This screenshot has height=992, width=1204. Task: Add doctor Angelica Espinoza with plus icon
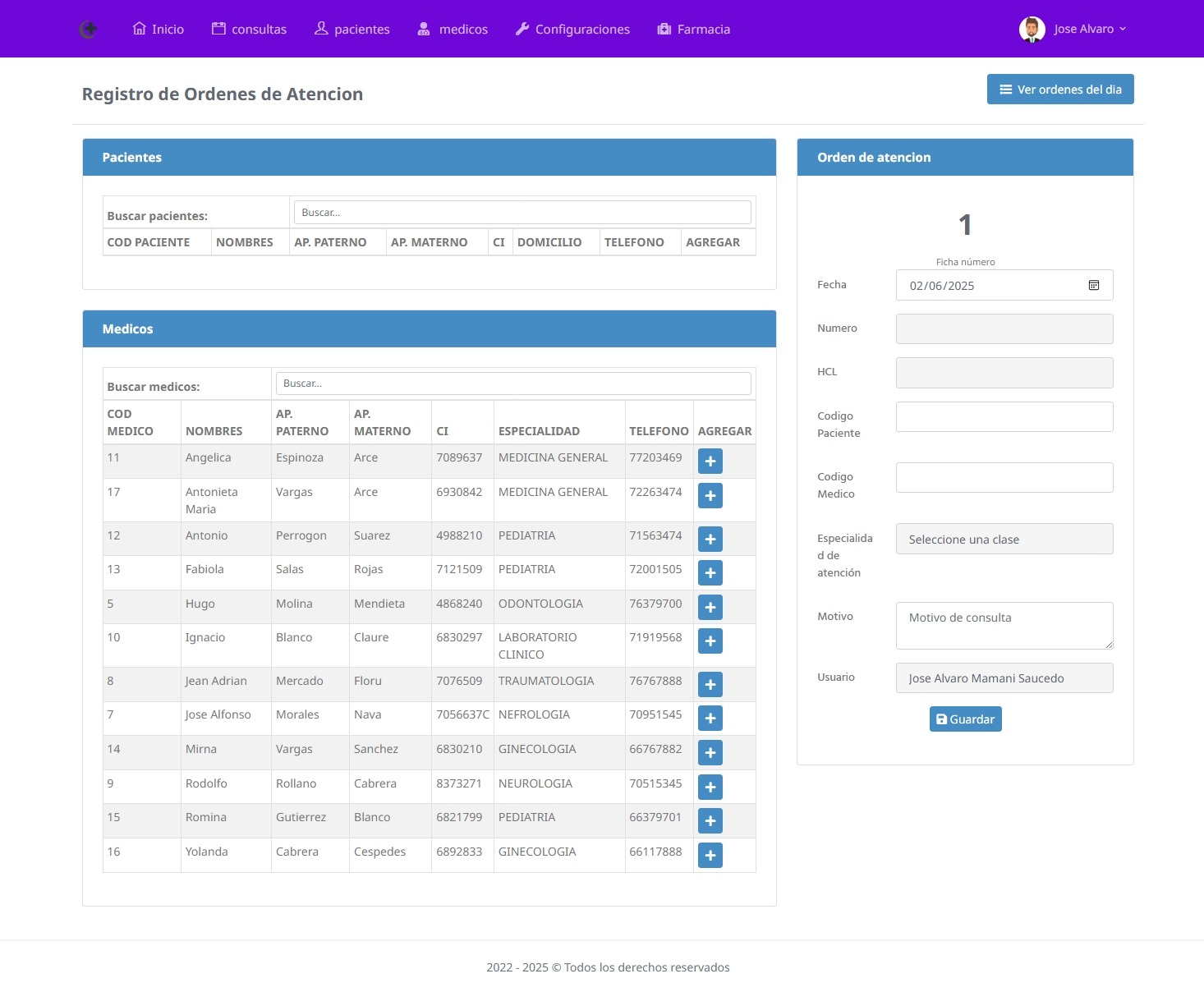click(710, 462)
